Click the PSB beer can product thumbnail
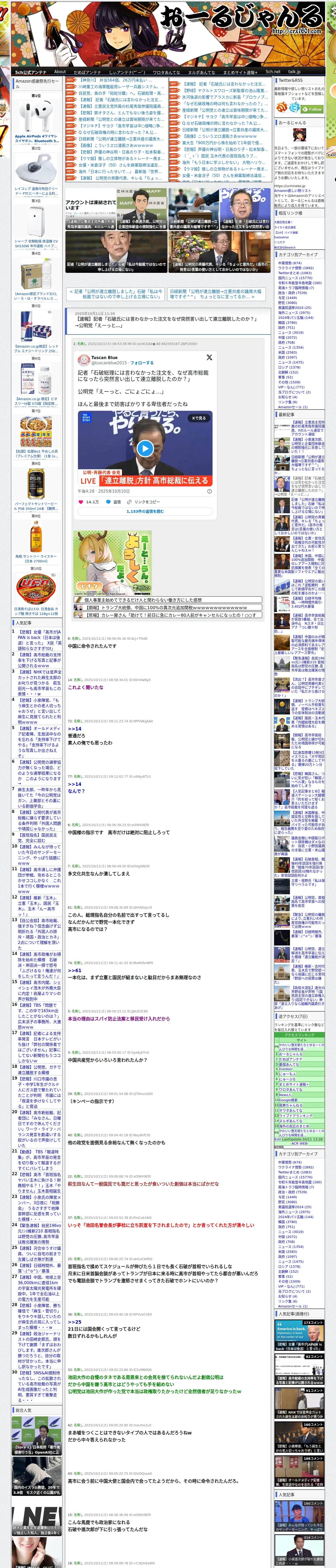 36,484
